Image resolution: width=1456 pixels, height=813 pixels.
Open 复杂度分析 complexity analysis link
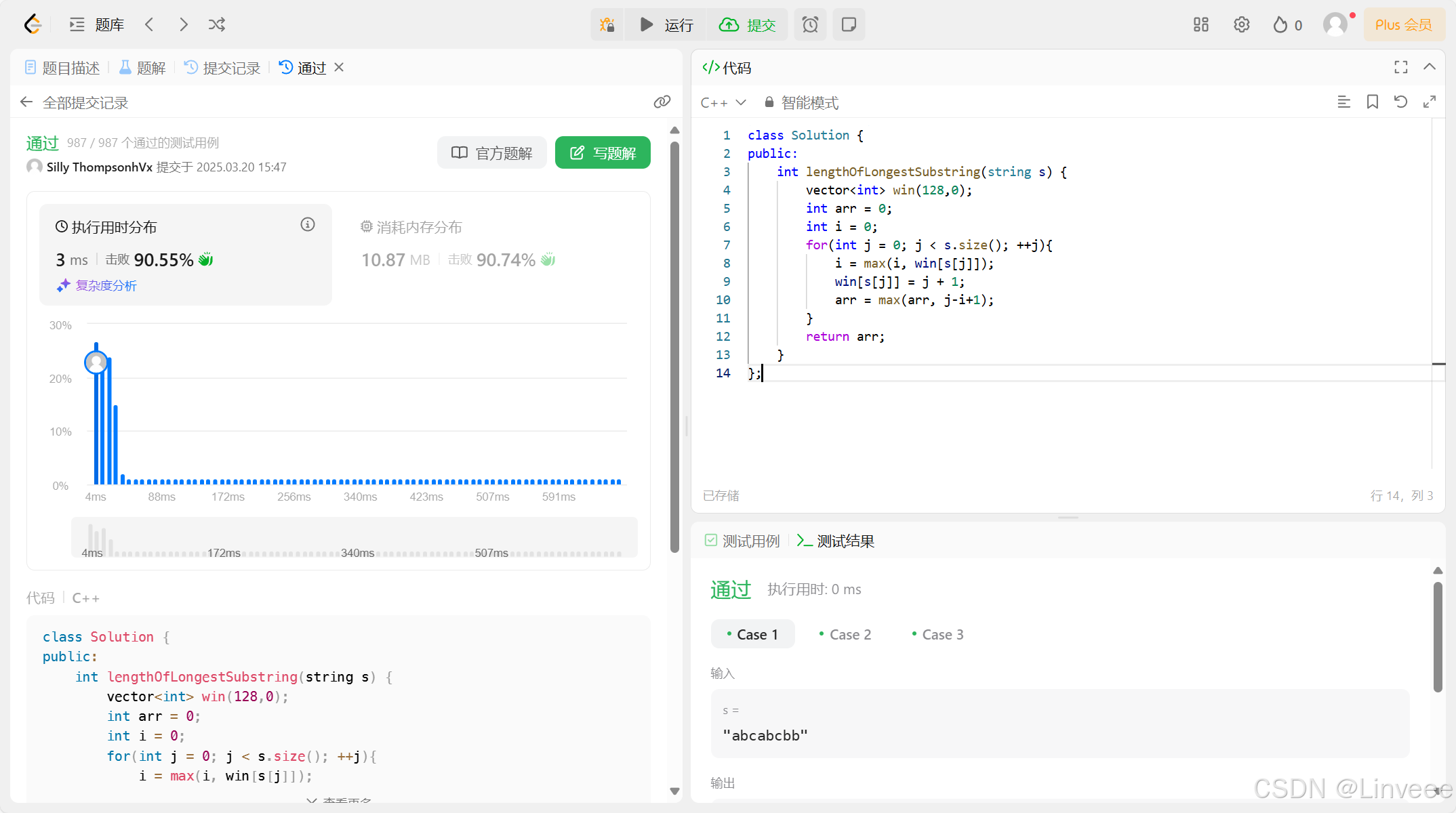106,286
